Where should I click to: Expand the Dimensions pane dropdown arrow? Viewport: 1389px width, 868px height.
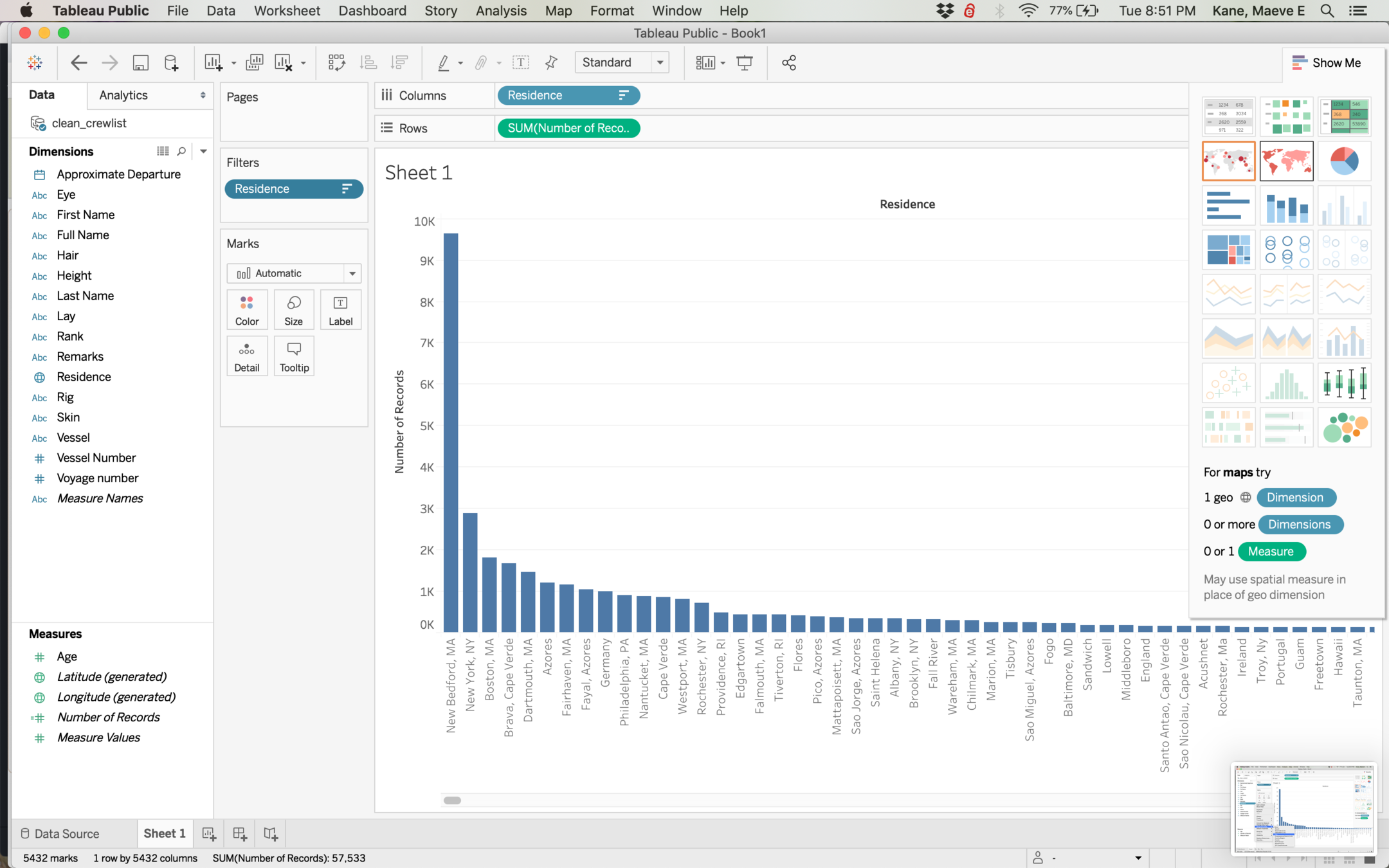[x=203, y=151]
